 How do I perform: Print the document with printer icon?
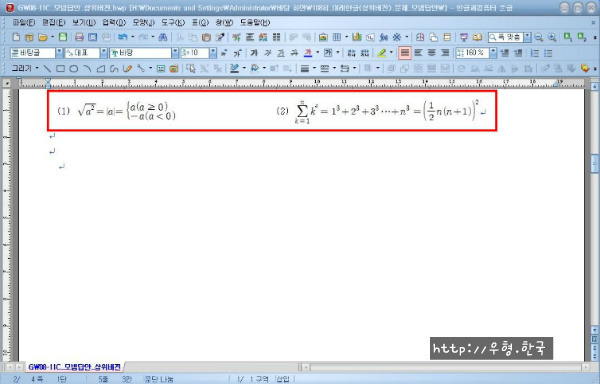point(79,37)
